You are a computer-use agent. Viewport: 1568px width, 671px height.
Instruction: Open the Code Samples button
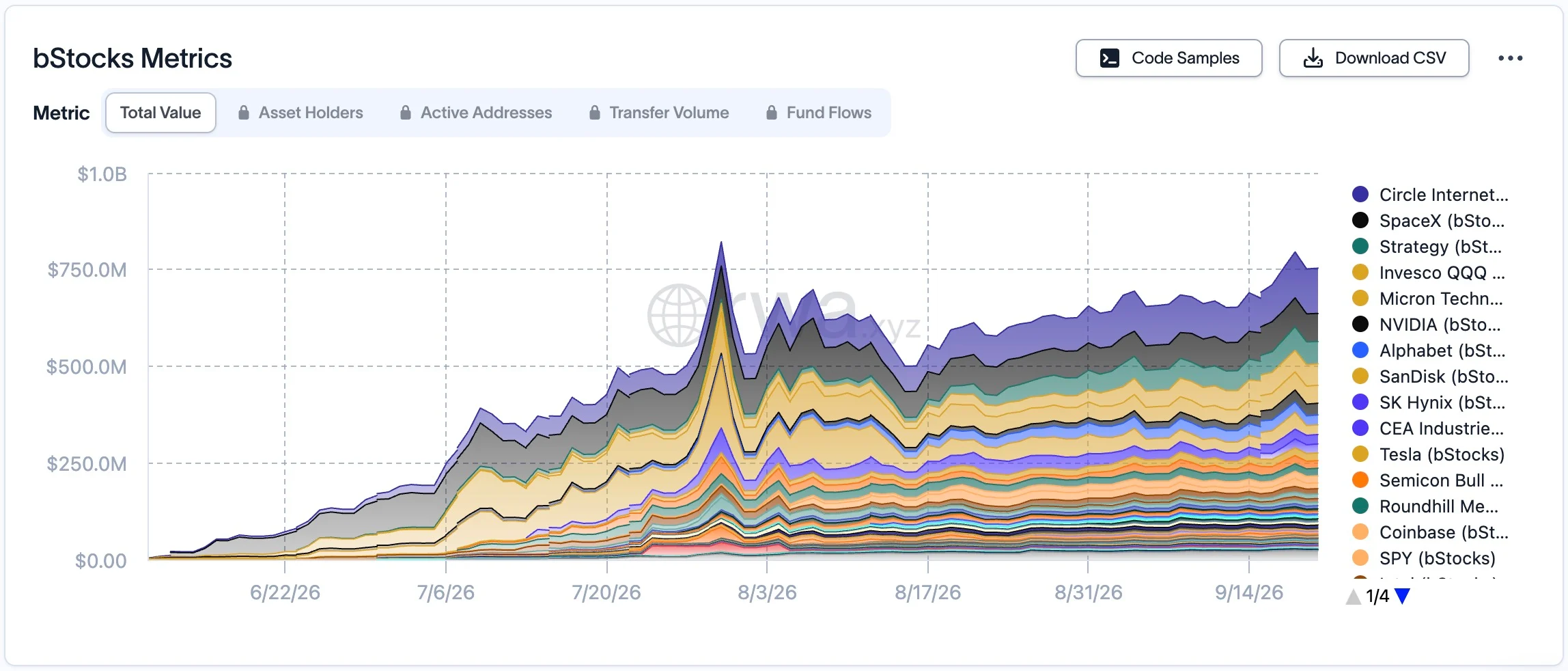tap(1169, 58)
